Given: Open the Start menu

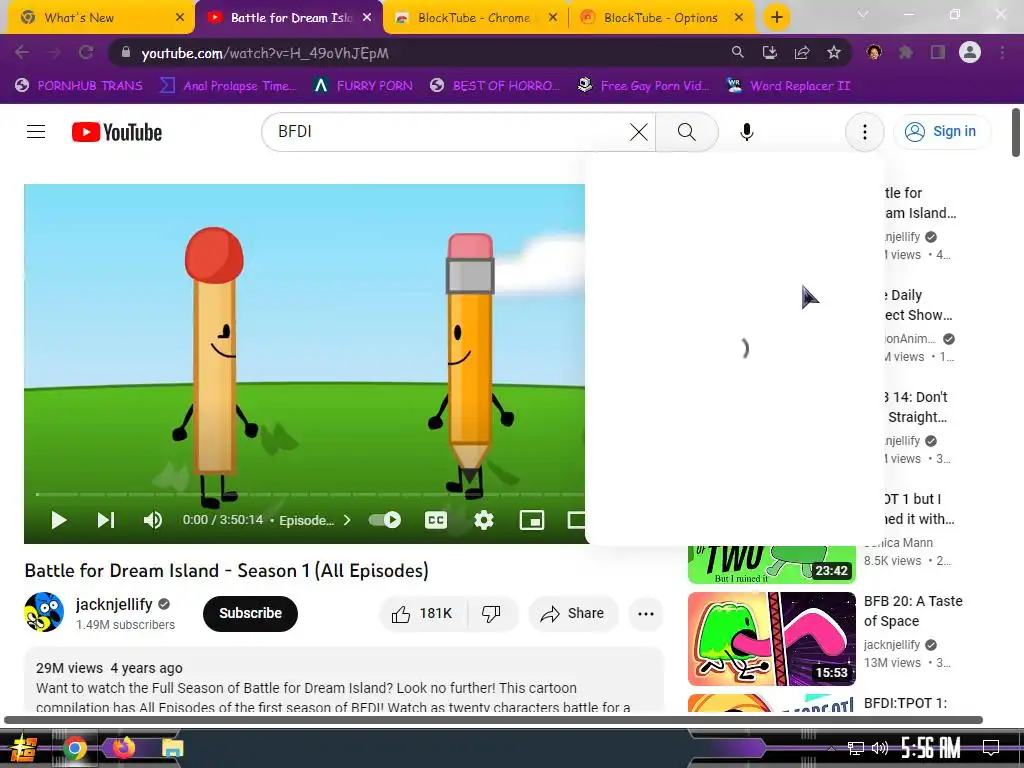Looking at the screenshot, I should point(24,748).
